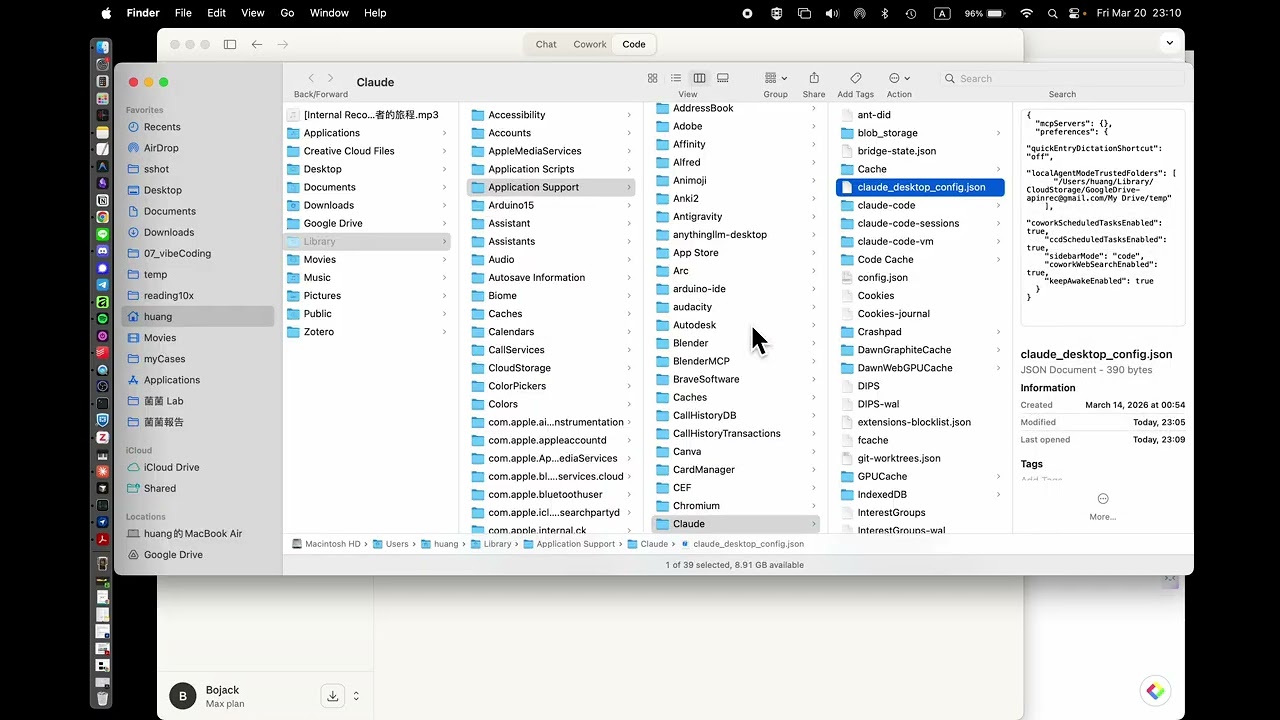Select the com.apple.bluetoothuser folder
Screen dimensions: 1280x720
pos(545,494)
